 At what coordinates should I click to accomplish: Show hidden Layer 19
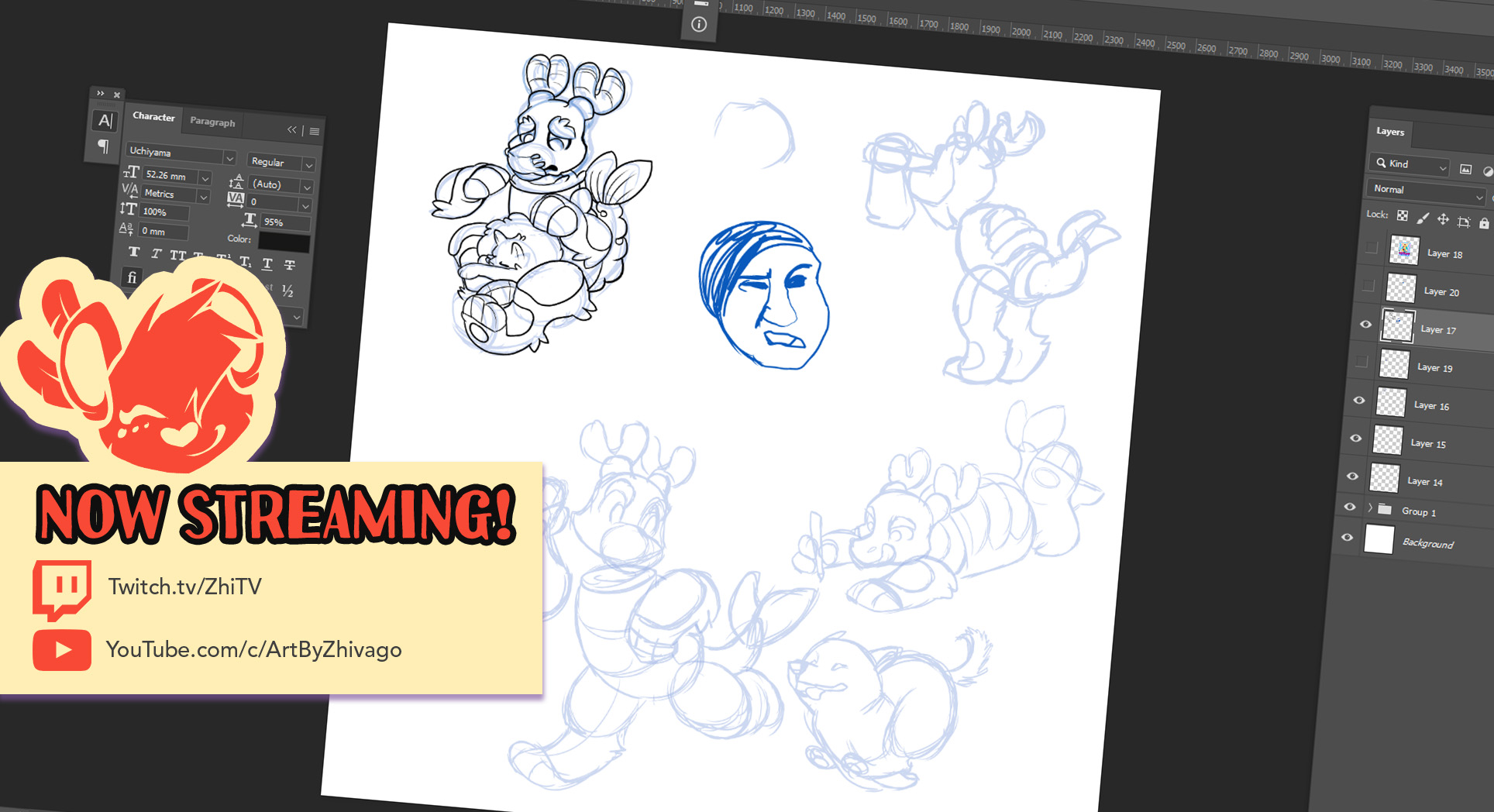1361,362
